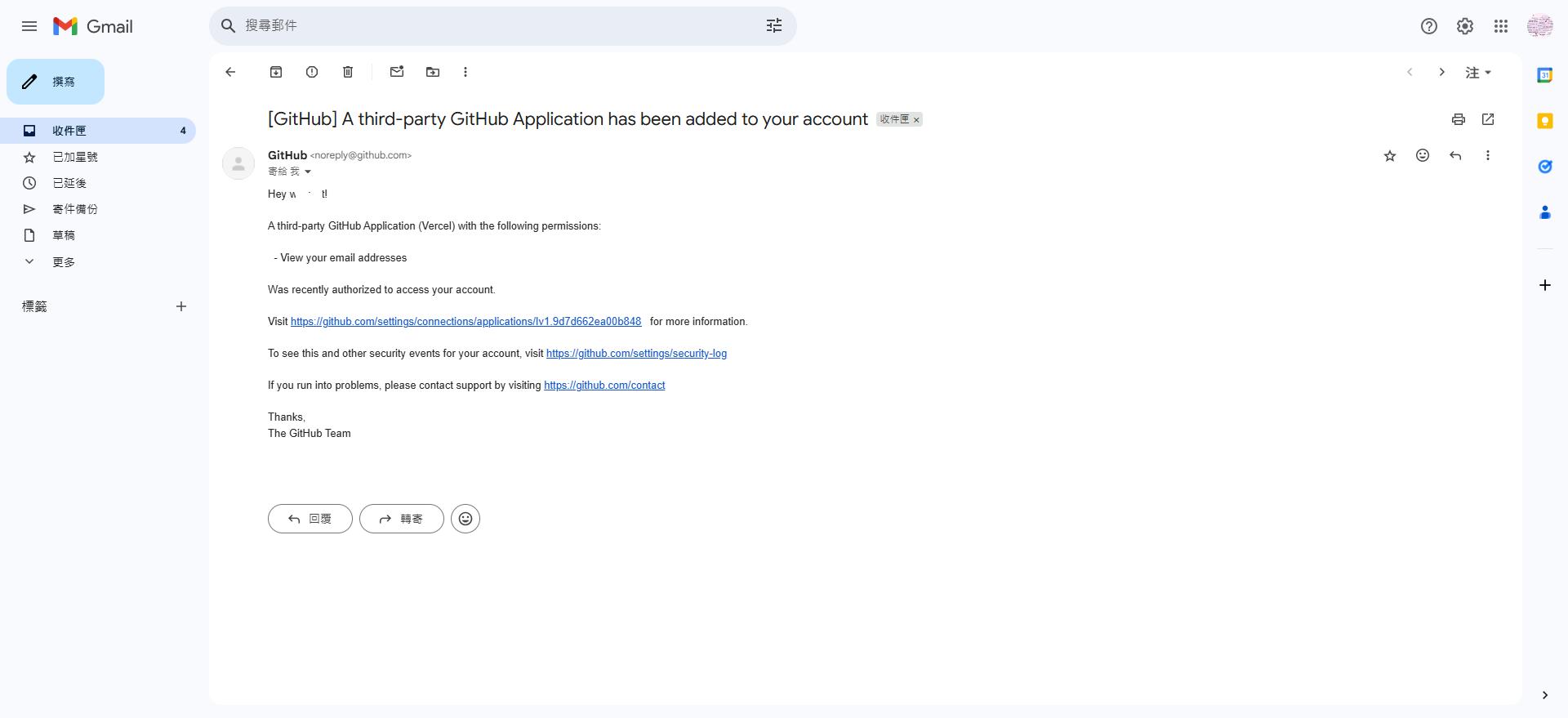This screenshot has width=1568, height=718.
Task: Toggle the main menu hamburger button
Action: point(29,26)
